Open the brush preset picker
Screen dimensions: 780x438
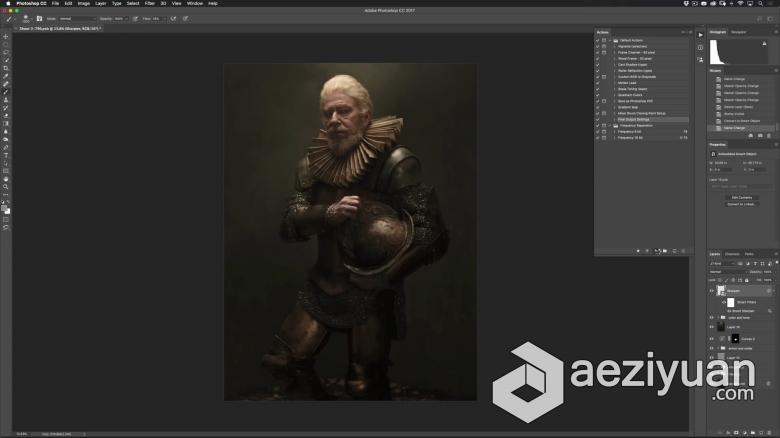[26, 19]
